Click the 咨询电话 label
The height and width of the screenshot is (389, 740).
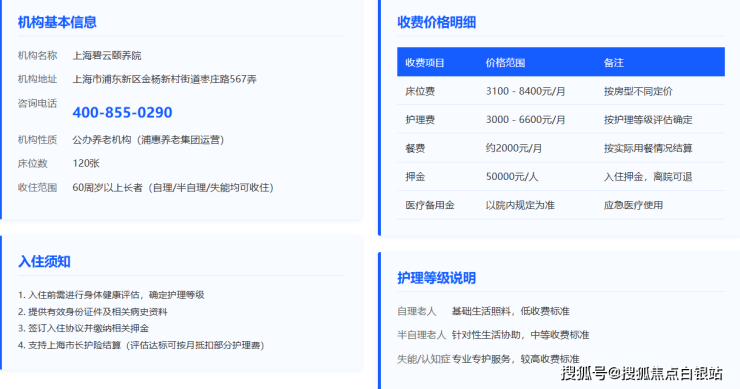(x=37, y=103)
